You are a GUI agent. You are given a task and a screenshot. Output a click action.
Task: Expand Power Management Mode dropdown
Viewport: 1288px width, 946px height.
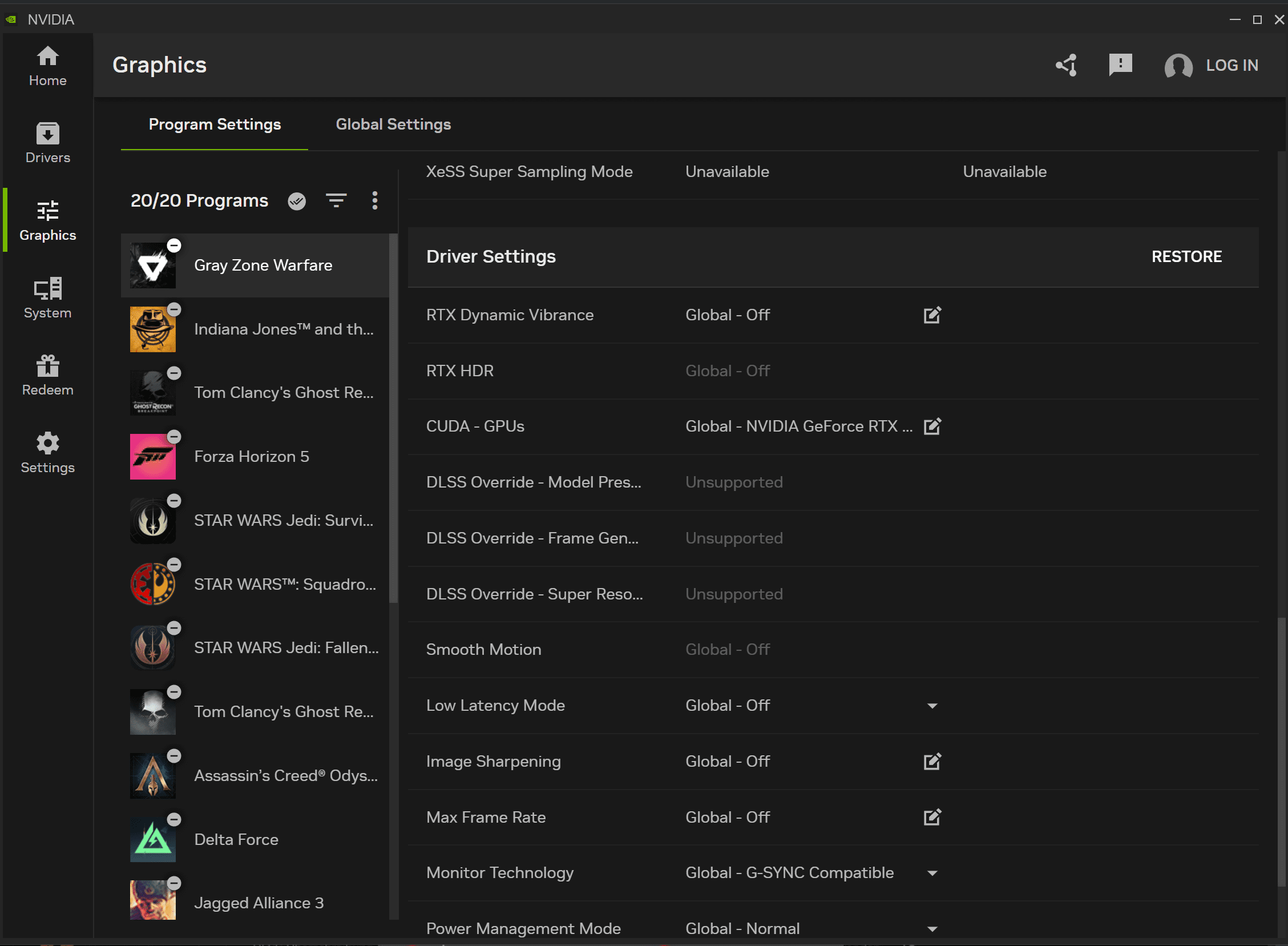(932, 929)
